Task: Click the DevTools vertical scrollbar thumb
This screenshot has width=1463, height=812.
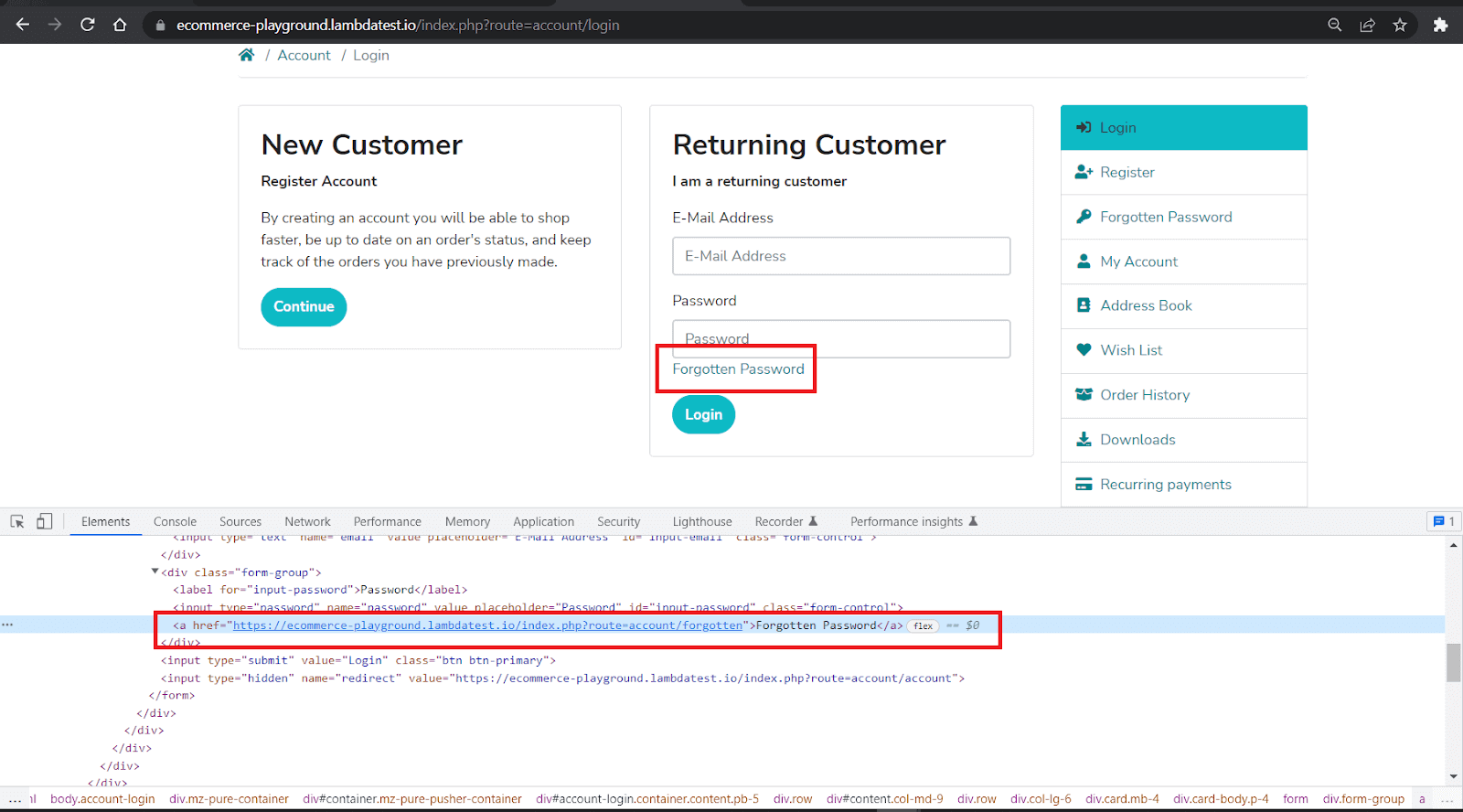Action: pyautogui.click(x=1453, y=662)
